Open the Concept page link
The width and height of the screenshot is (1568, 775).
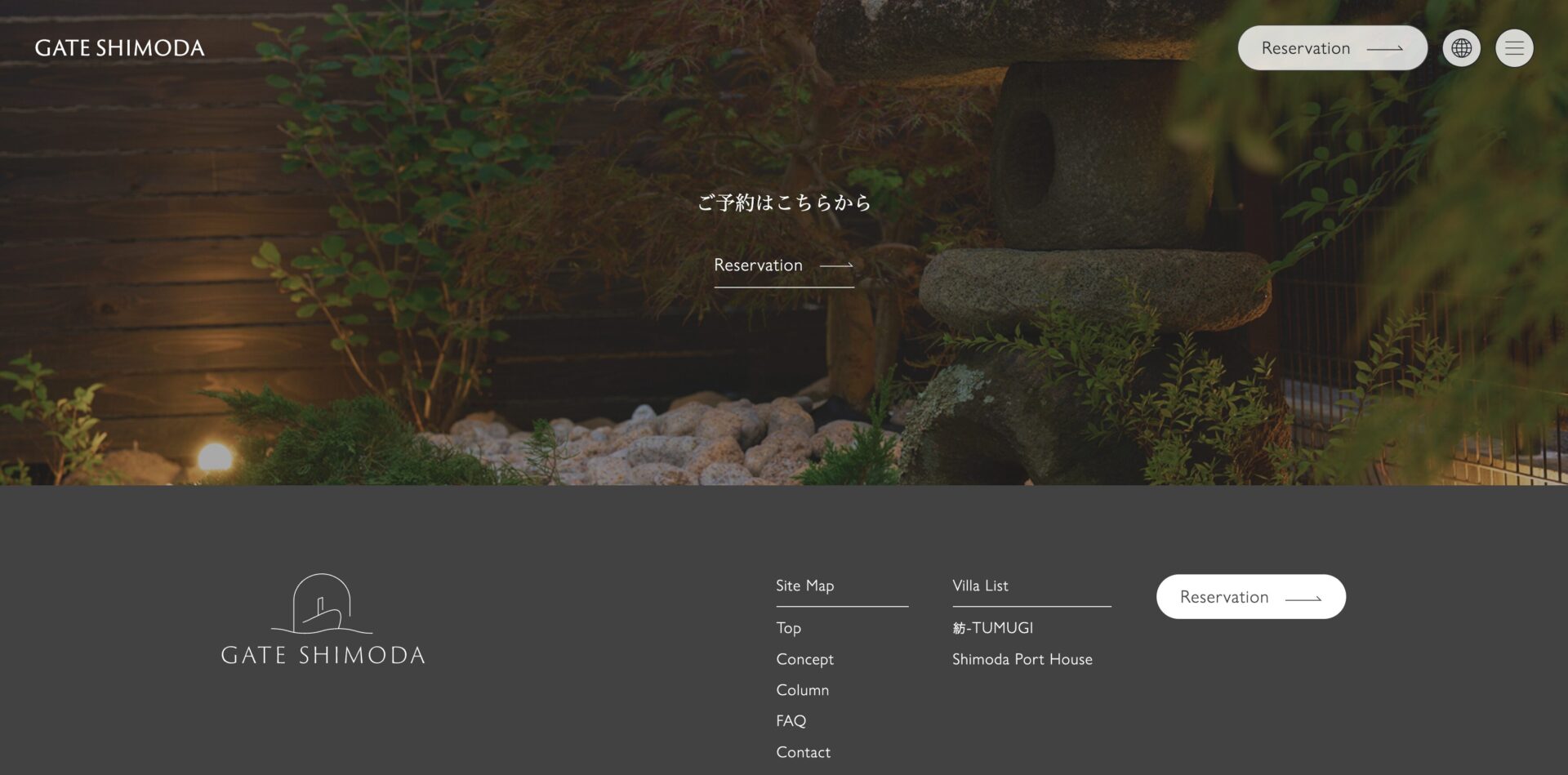tap(804, 659)
